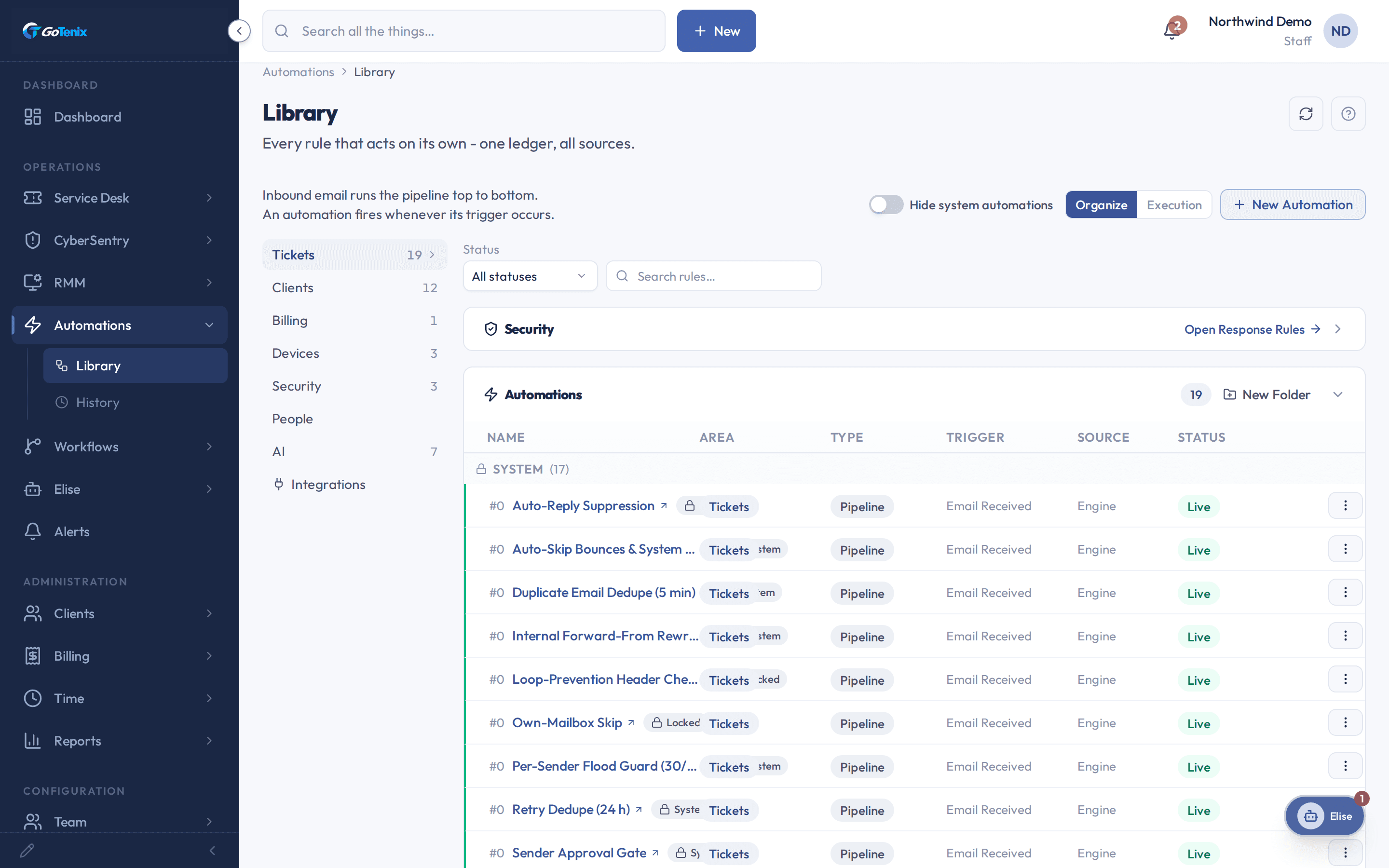Open row menu for Auto-Reply Suppression
The image size is (1389, 868).
tap(1346, 506)
